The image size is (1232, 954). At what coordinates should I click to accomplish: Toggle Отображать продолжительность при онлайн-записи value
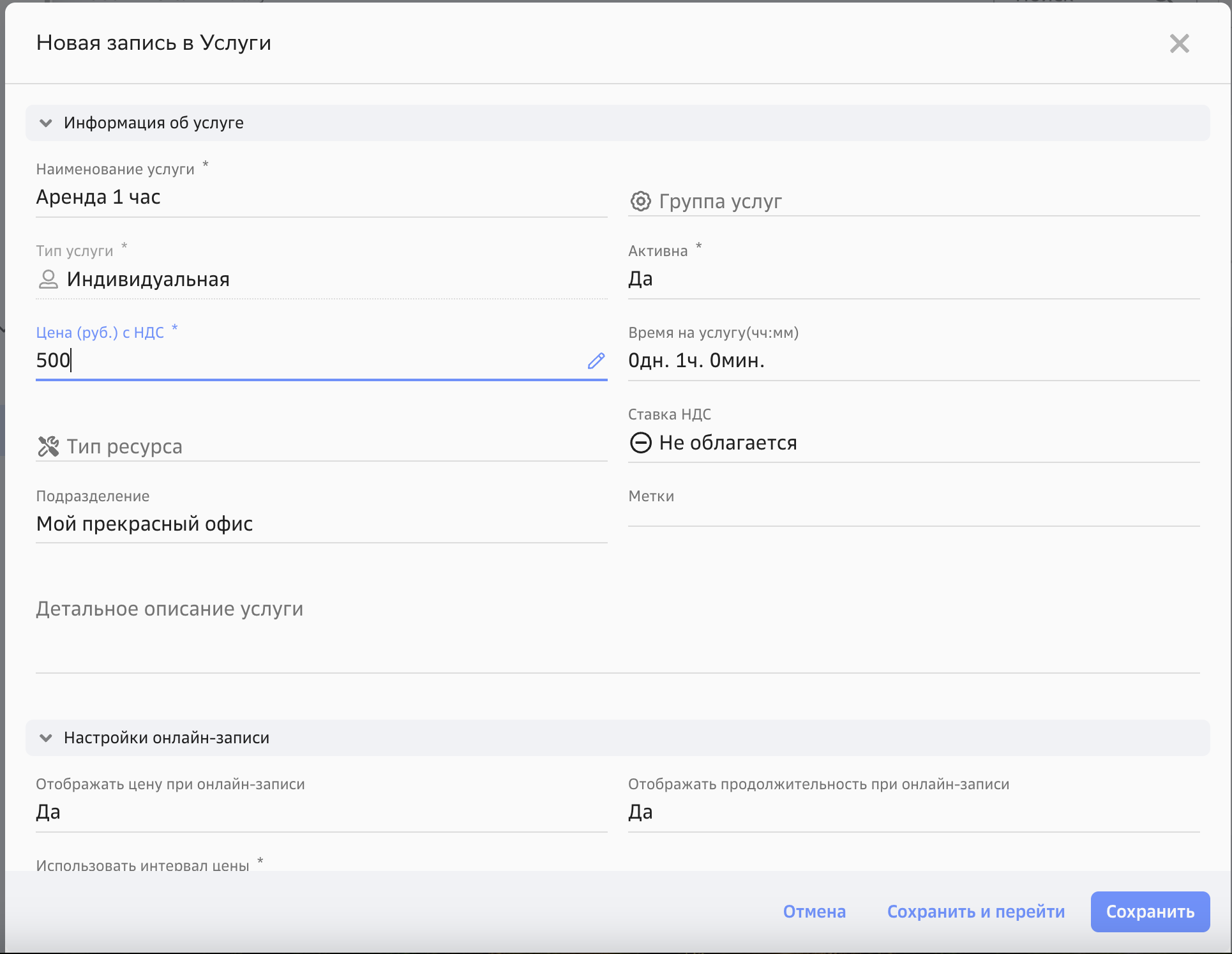(x=913, y=812)
